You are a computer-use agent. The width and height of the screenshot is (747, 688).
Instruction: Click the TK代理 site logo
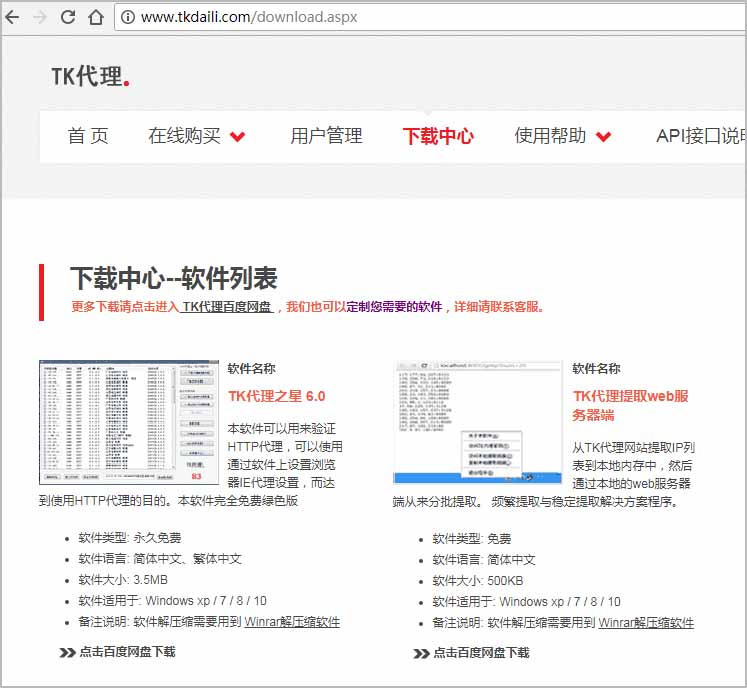pyautogui.click(x=91, y=76)
